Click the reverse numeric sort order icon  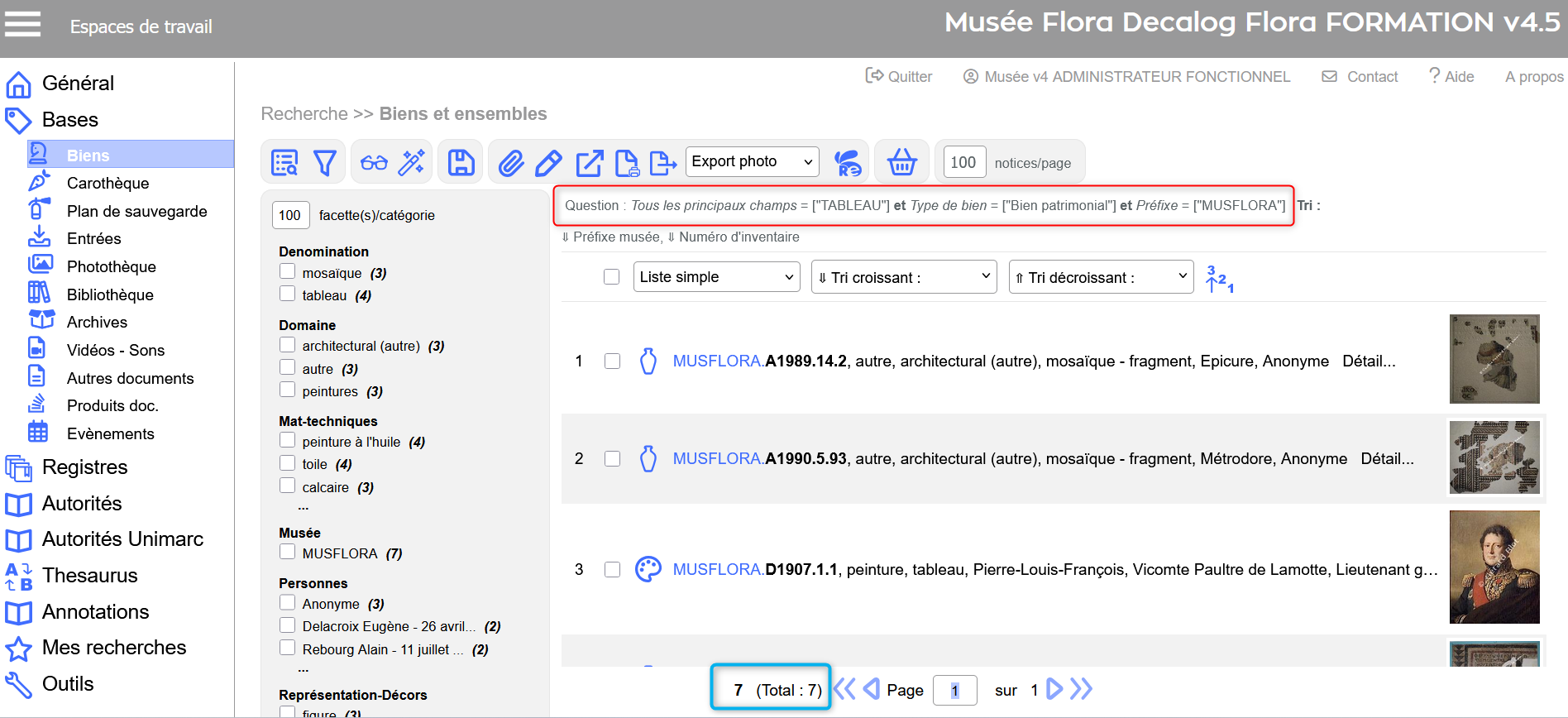pos(1219,278)
